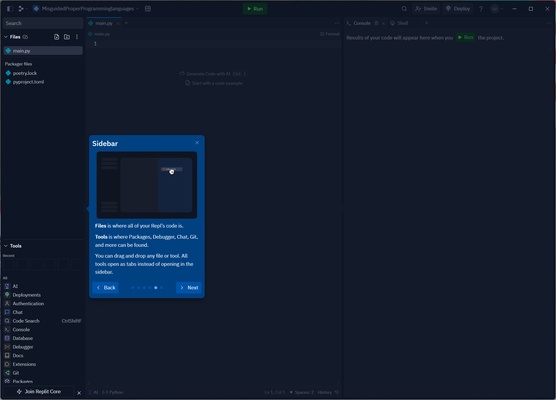Dismiss the Join Replit Core banner
The image size is (556, 400).
point(79,393)
